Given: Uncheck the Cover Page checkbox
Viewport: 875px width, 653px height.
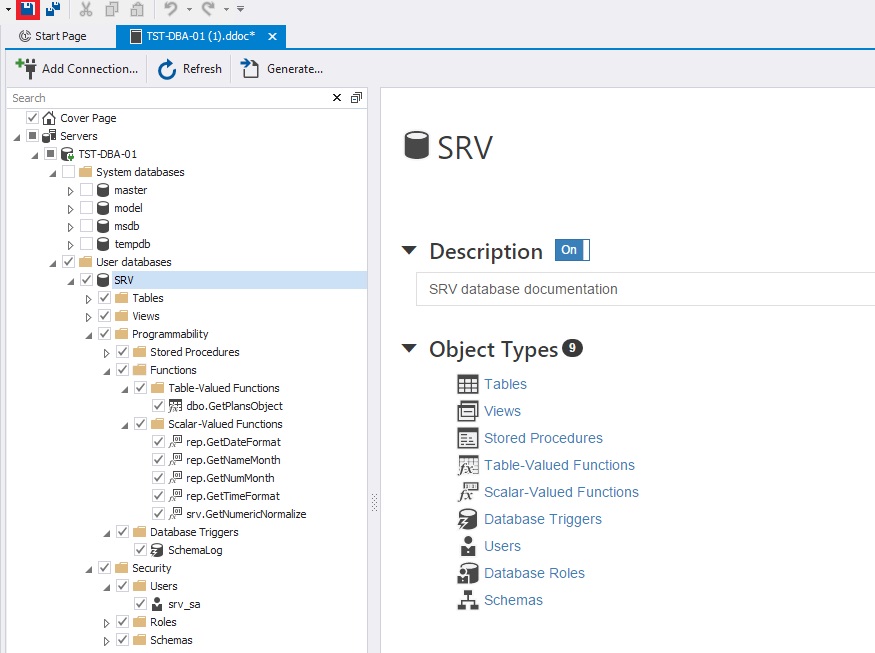Looking at the screenshot, I should (x=33, y=118).
